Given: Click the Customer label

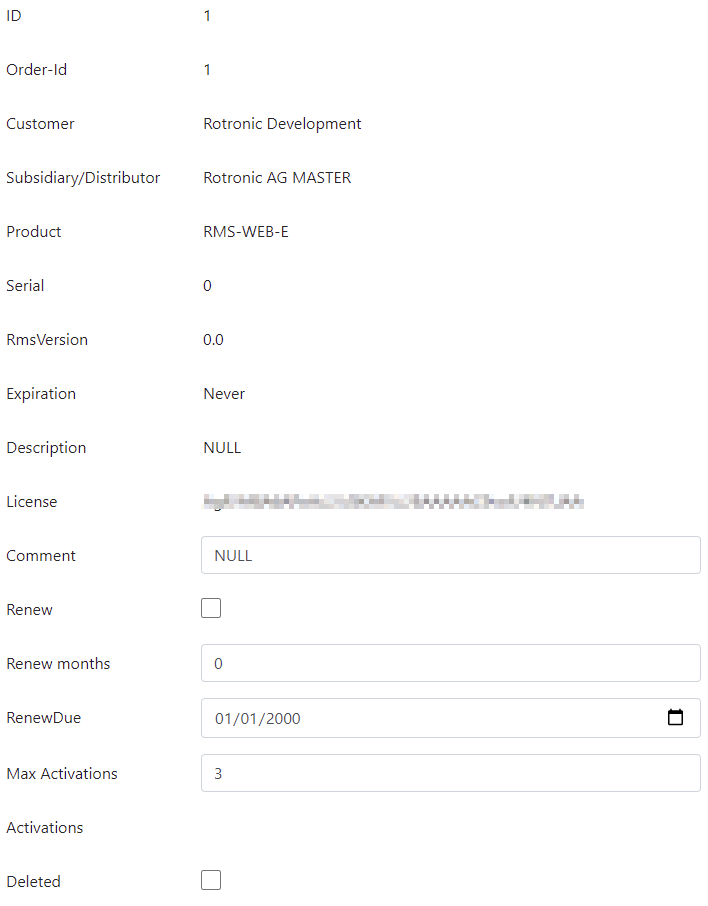Looking at the screenshot, I should tap(40, 124).
